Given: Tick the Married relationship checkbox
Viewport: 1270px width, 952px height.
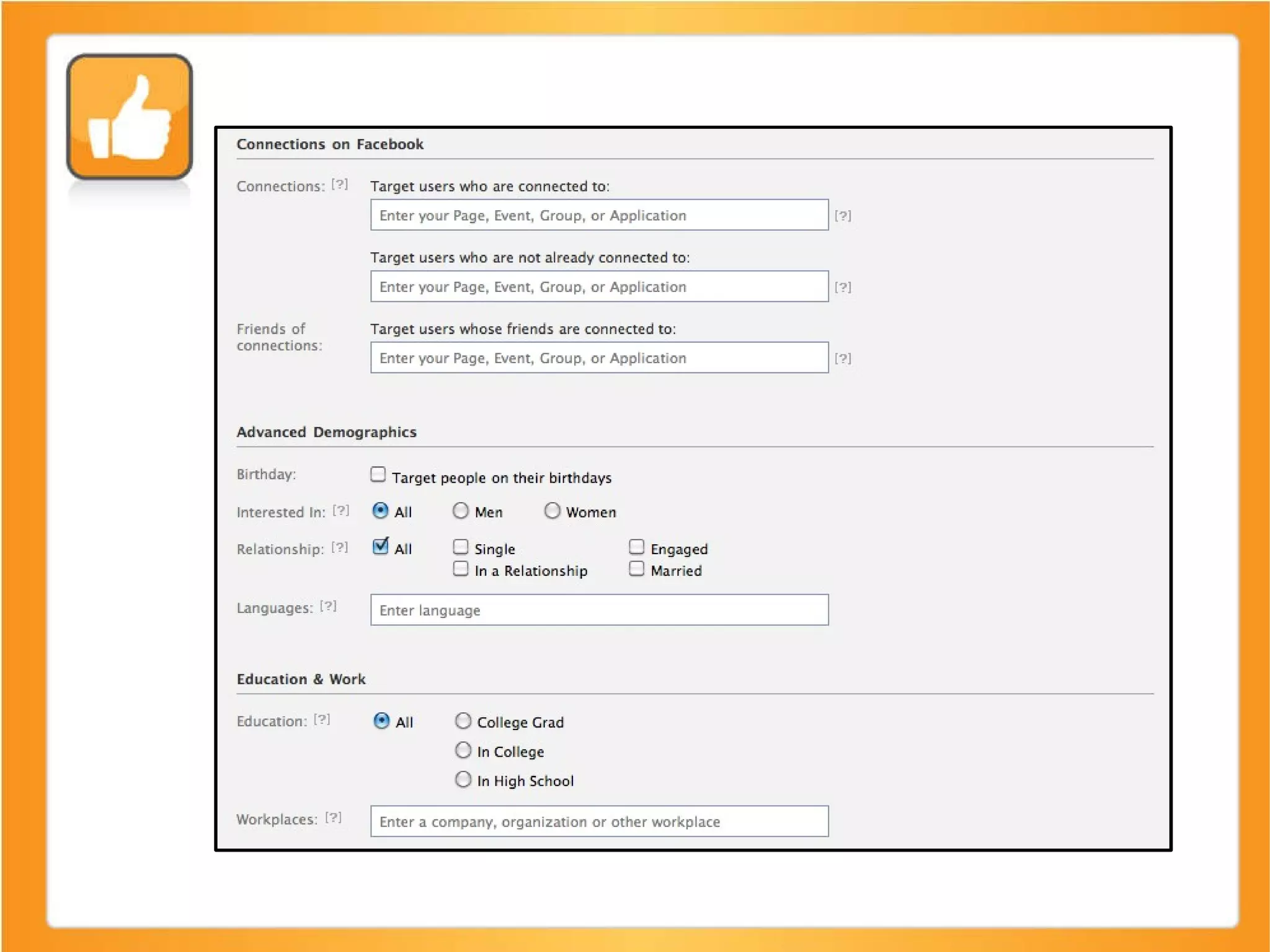Looking at the screenshot, I should 636,569.
